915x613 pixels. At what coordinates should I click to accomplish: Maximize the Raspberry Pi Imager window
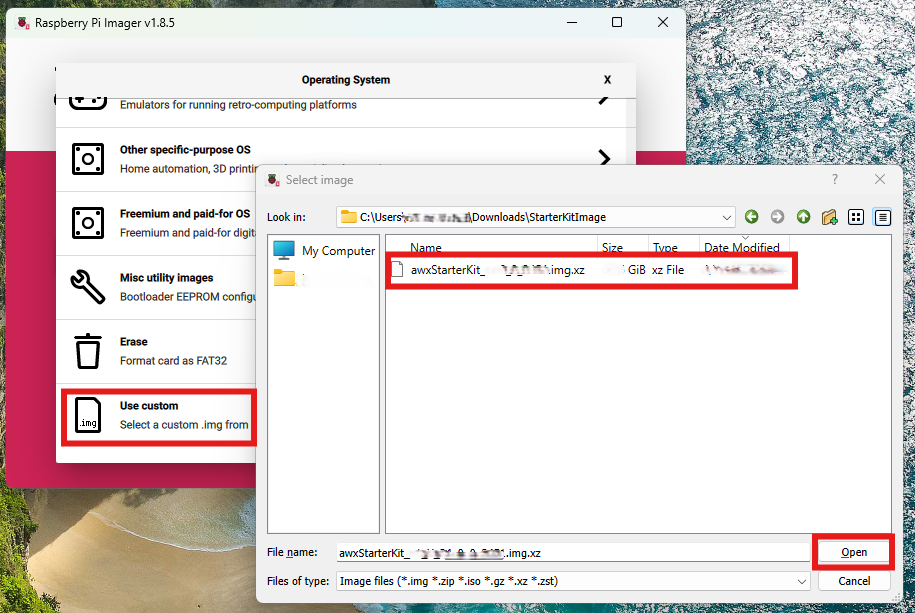tap(617, 23)
